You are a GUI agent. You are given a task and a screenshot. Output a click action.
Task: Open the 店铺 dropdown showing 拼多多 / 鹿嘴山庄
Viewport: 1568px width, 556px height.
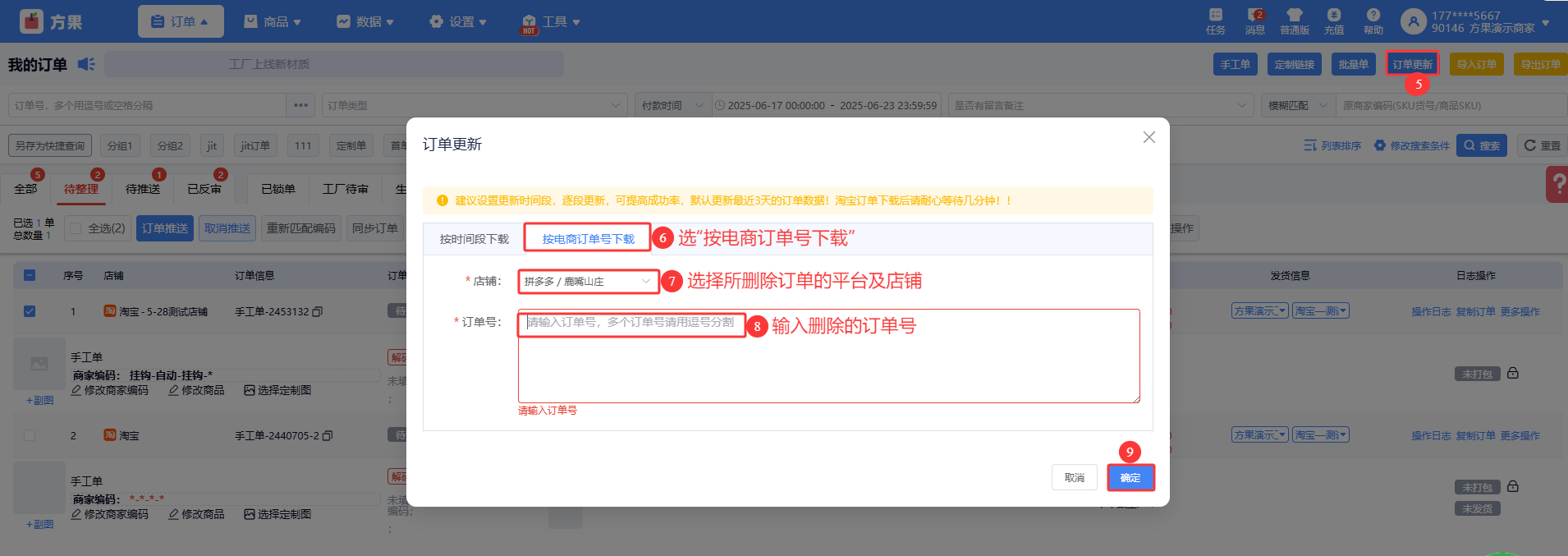588,281
